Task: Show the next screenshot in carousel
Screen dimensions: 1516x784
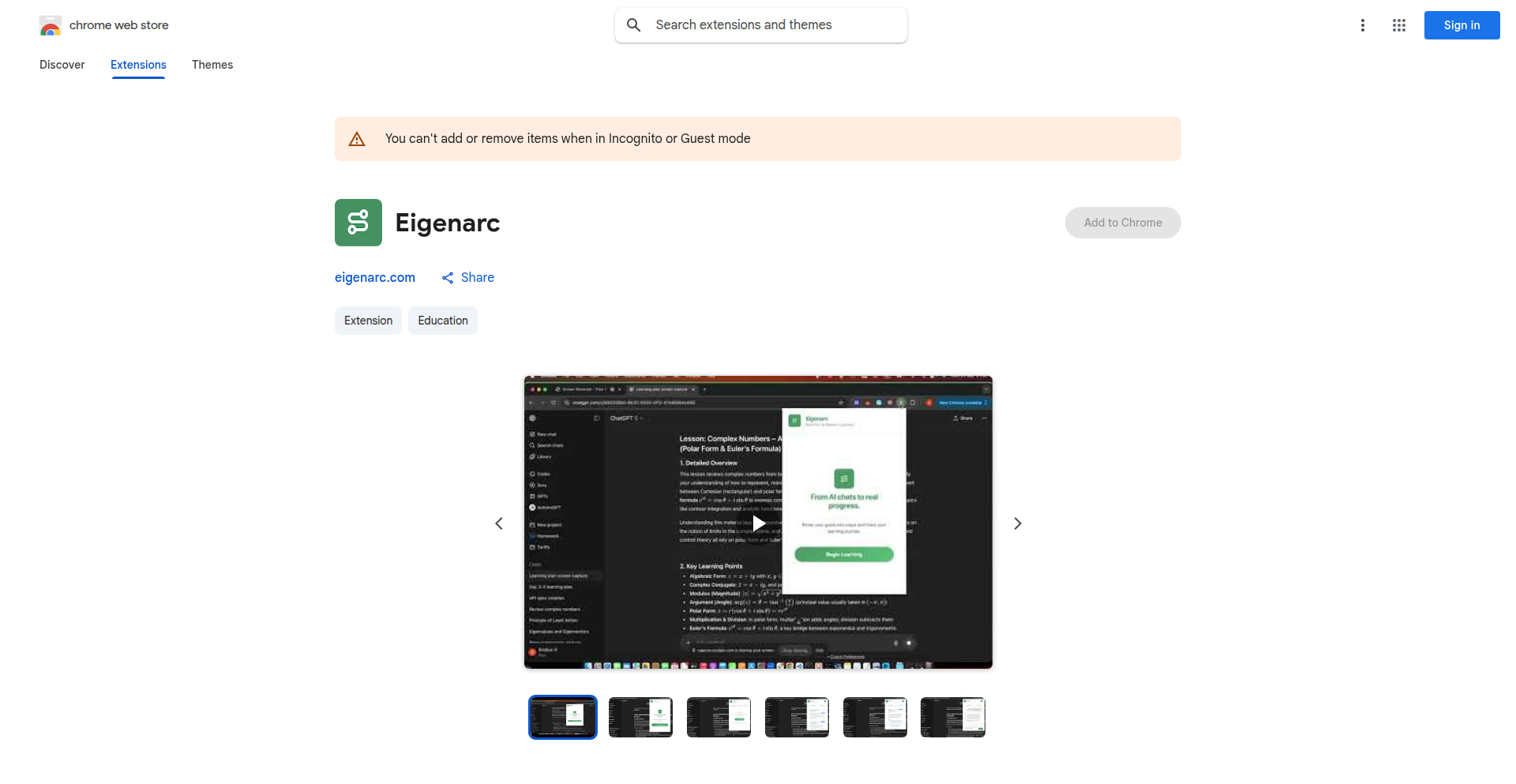Action: [x=1018, y=523]
